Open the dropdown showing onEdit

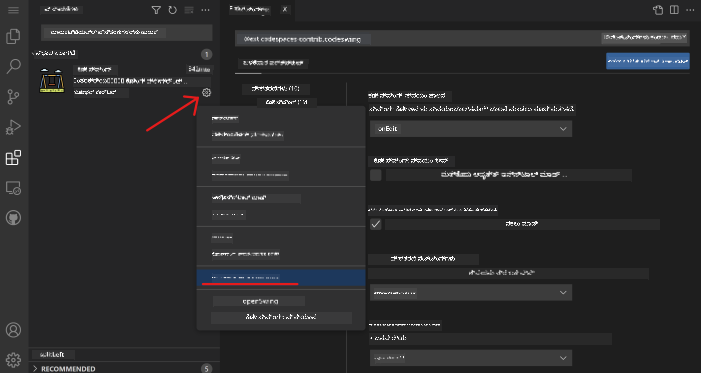tap(471, 129)
